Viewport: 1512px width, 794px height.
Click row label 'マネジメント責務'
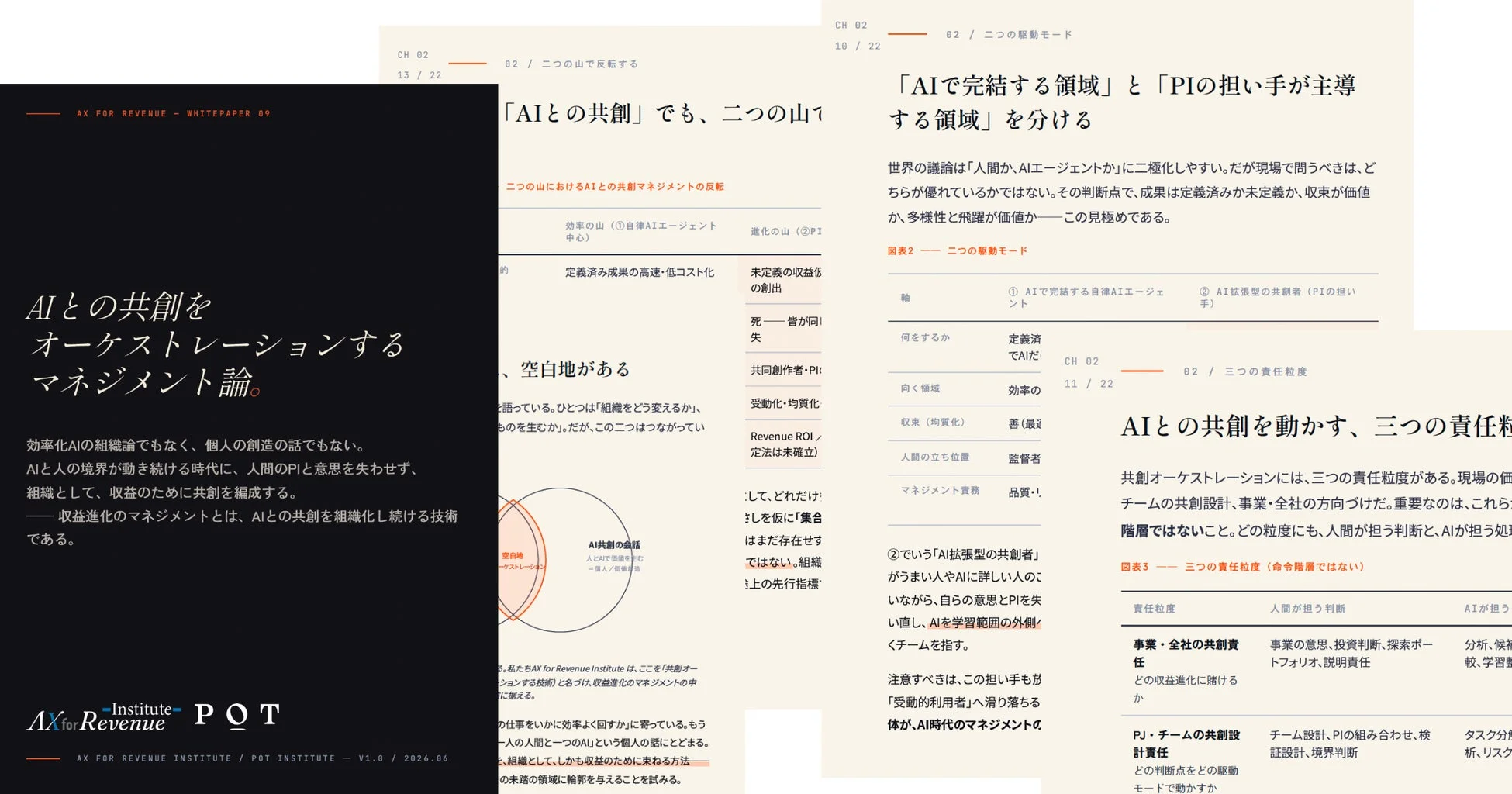point(940,491)
